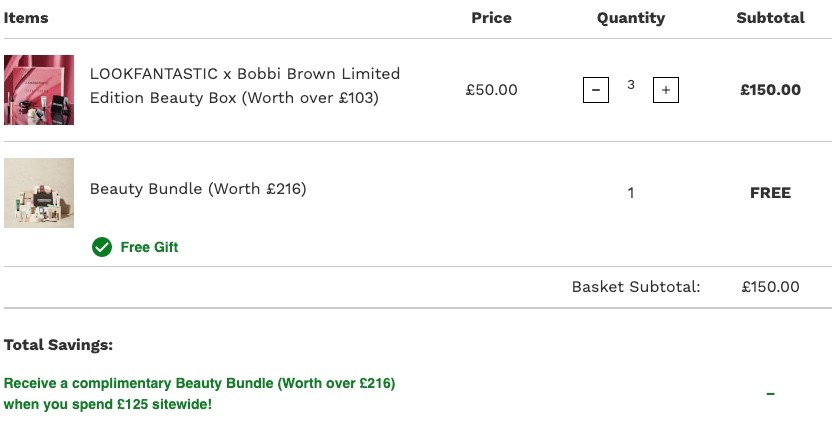Screen dimensions: 832x428
Task: Click the Basket Subtotal label
Action: (636, 287)
